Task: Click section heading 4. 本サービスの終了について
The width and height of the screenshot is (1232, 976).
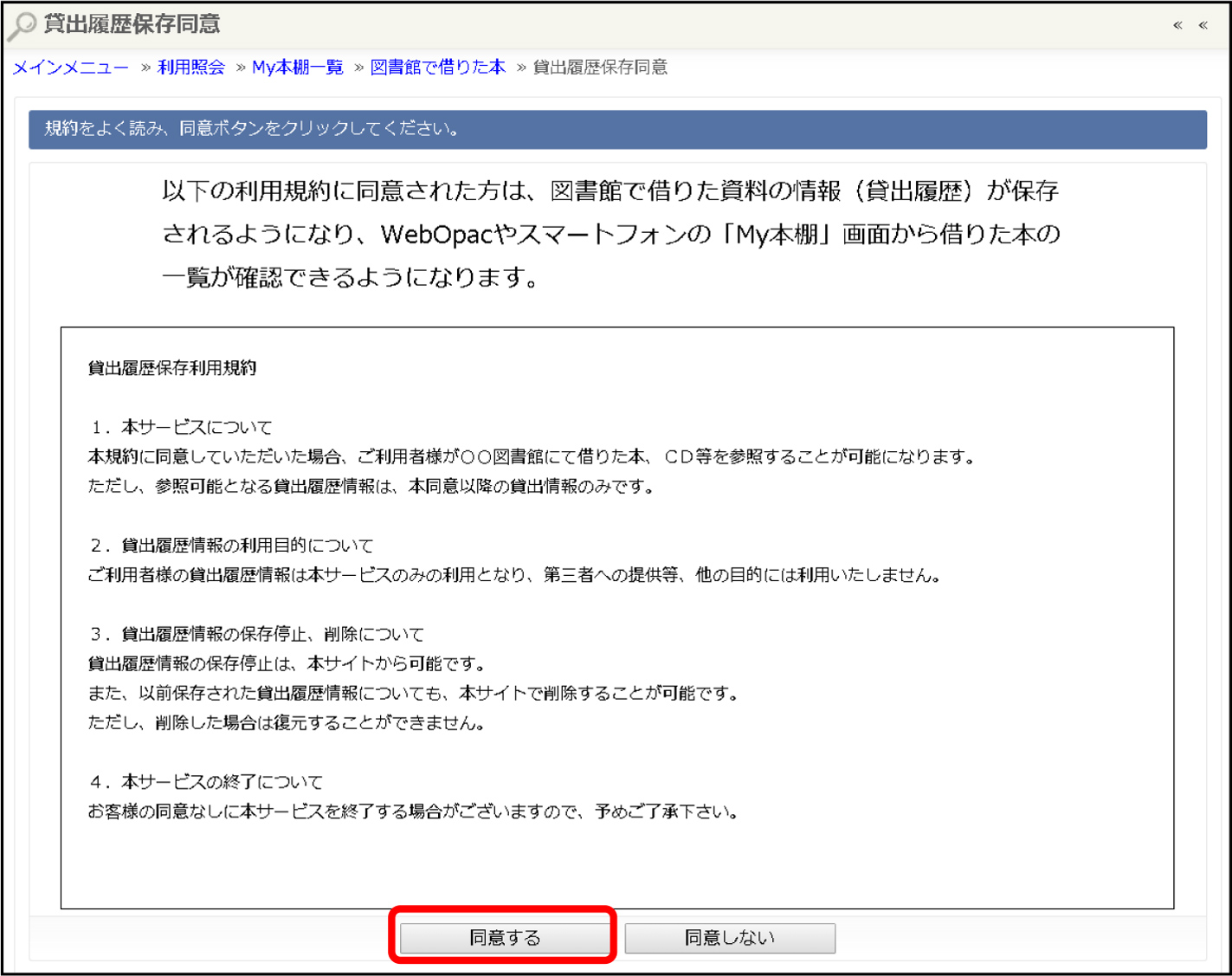Action: pyautogui.click(x=206, y=782)
